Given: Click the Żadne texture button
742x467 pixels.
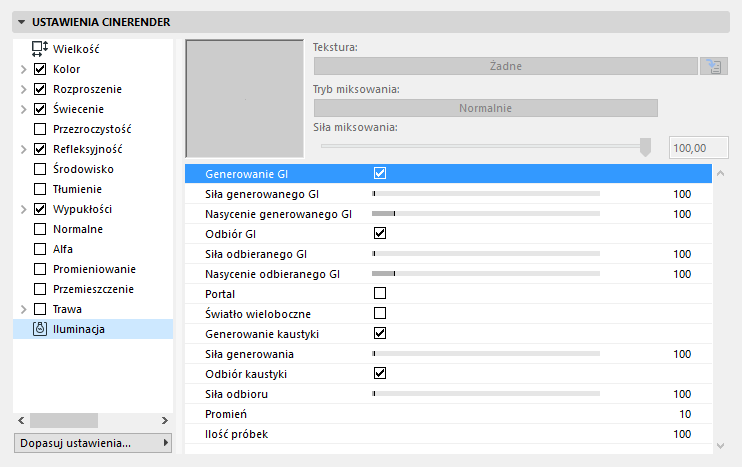Looking at the screenshot, I should 505,67.
